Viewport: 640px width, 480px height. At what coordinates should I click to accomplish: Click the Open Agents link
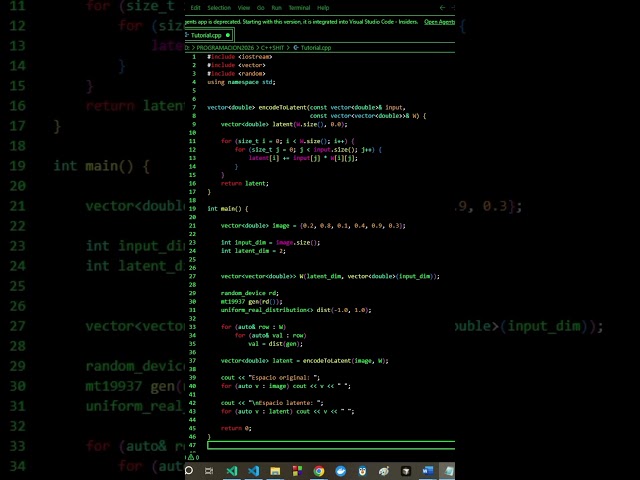click(x=439, y=22)
